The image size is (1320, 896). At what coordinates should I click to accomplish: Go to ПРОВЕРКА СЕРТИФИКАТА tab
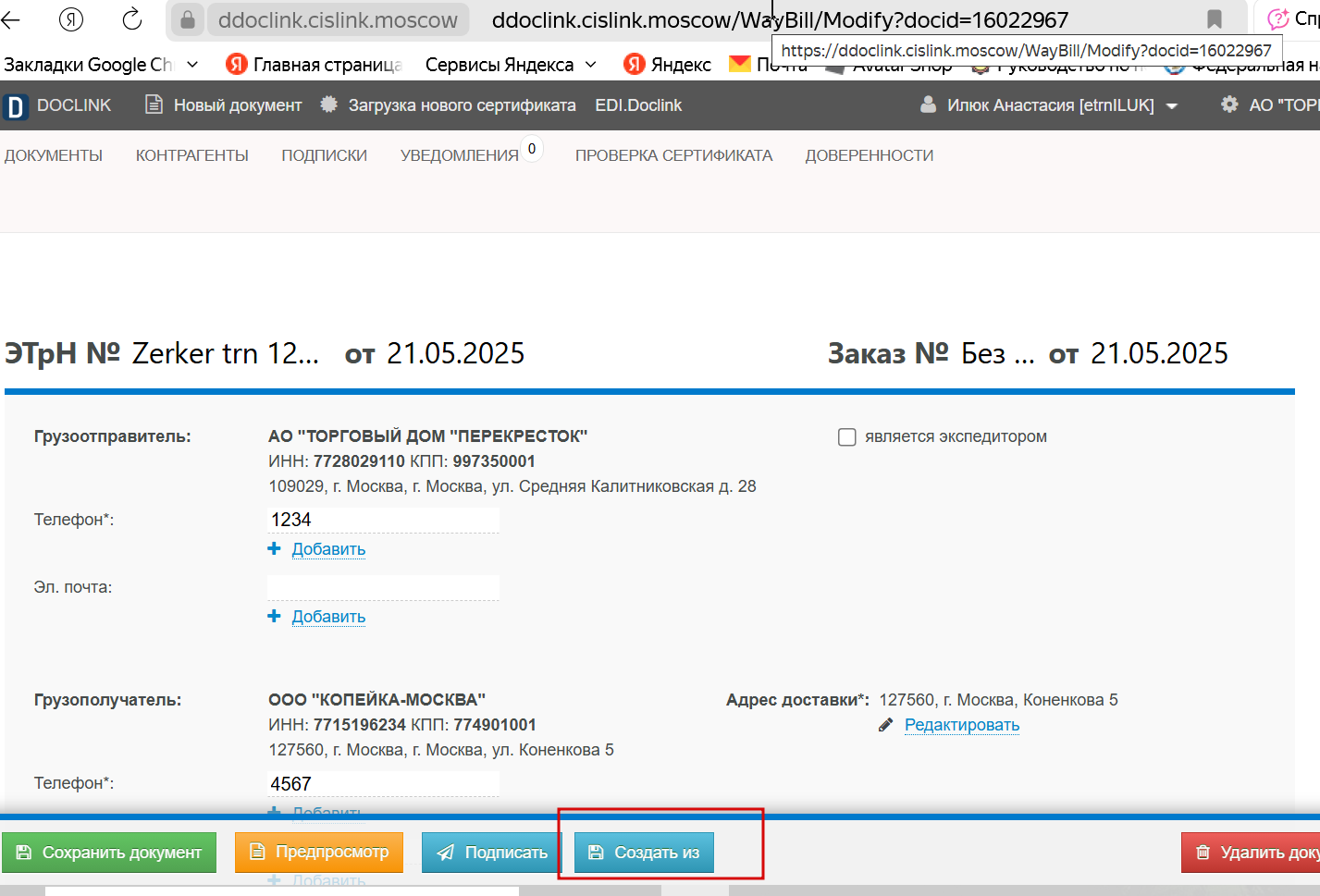[x=674, y=155]
